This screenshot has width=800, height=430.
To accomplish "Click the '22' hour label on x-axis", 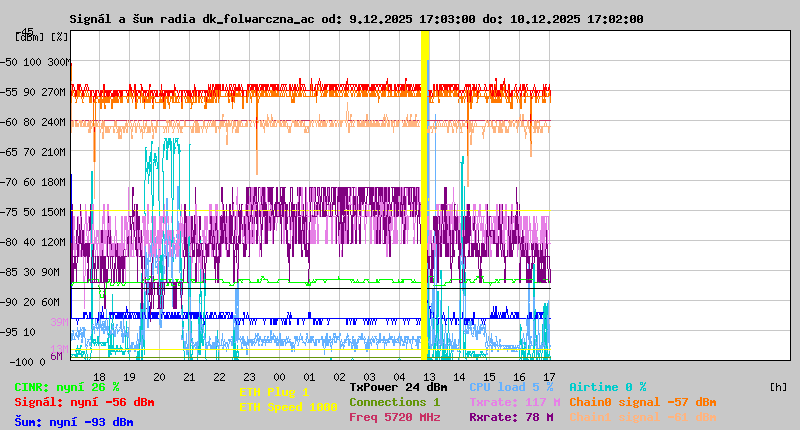I will coord(219,377).
